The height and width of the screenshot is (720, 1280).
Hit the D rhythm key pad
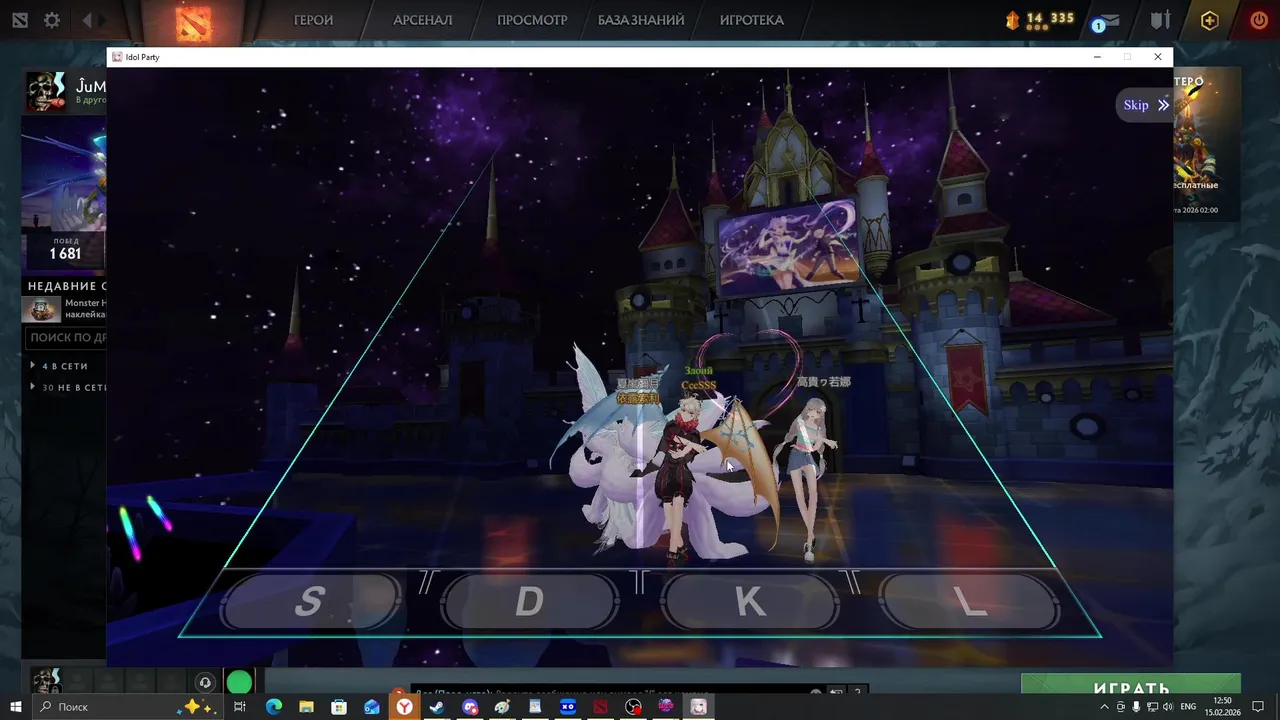point(529,601)
